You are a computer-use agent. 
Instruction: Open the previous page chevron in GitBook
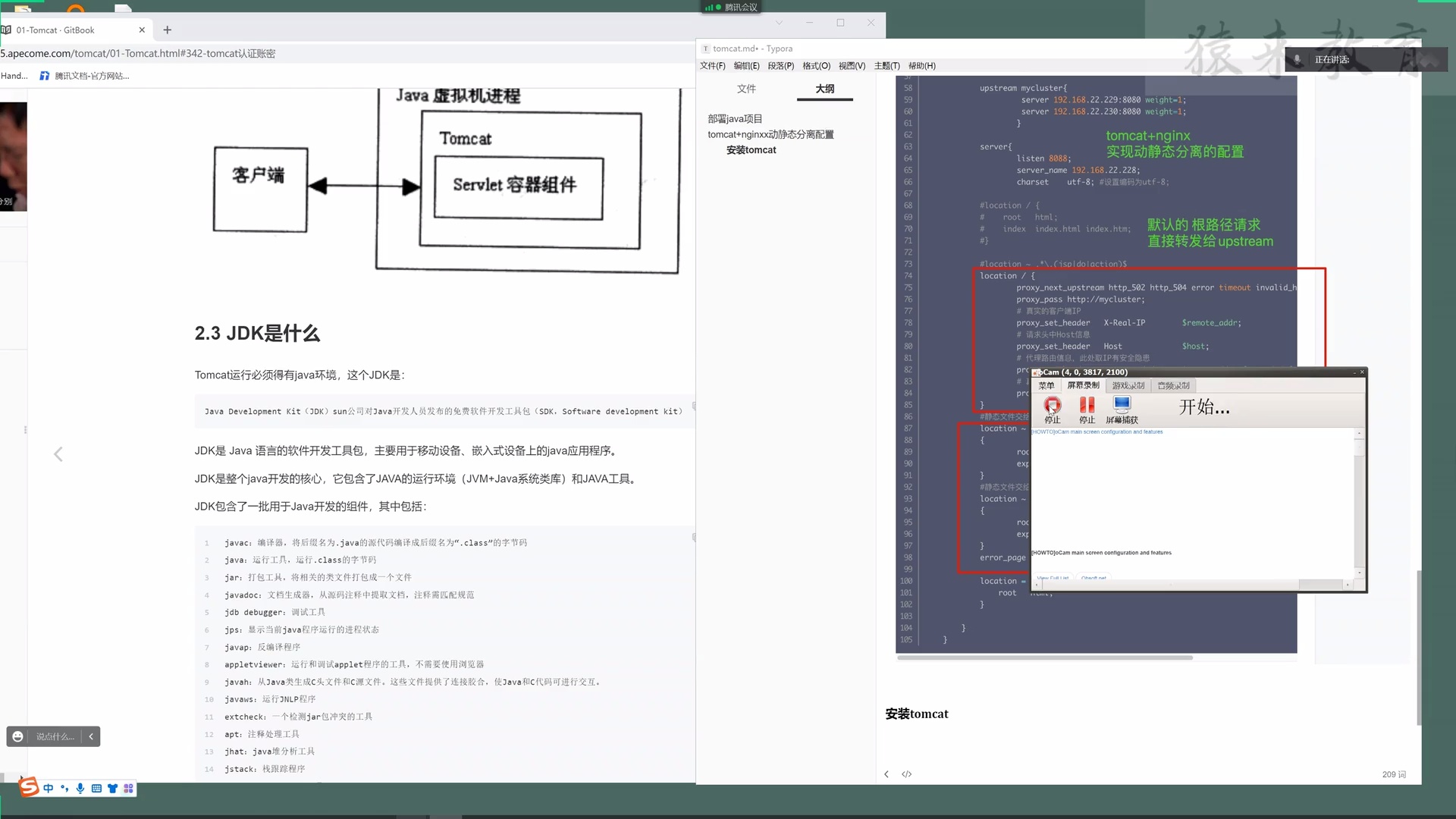click(x=58, y=453)
